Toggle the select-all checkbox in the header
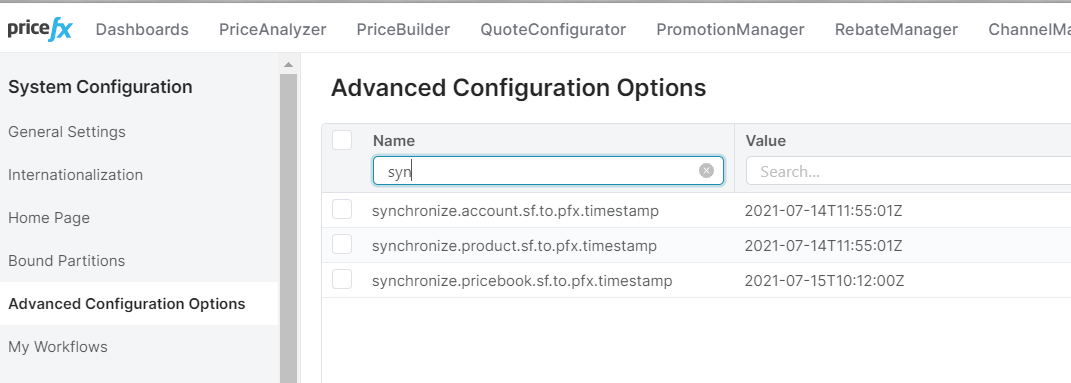Image resolution: width=1071 pixels, height=383 pixels. [x=342, y=141]
